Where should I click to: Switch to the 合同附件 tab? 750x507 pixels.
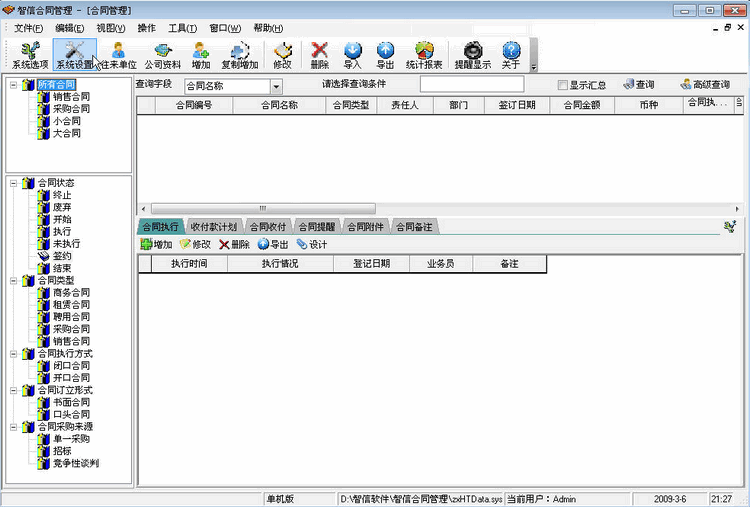pyautogui.click(x=365, y=227)
